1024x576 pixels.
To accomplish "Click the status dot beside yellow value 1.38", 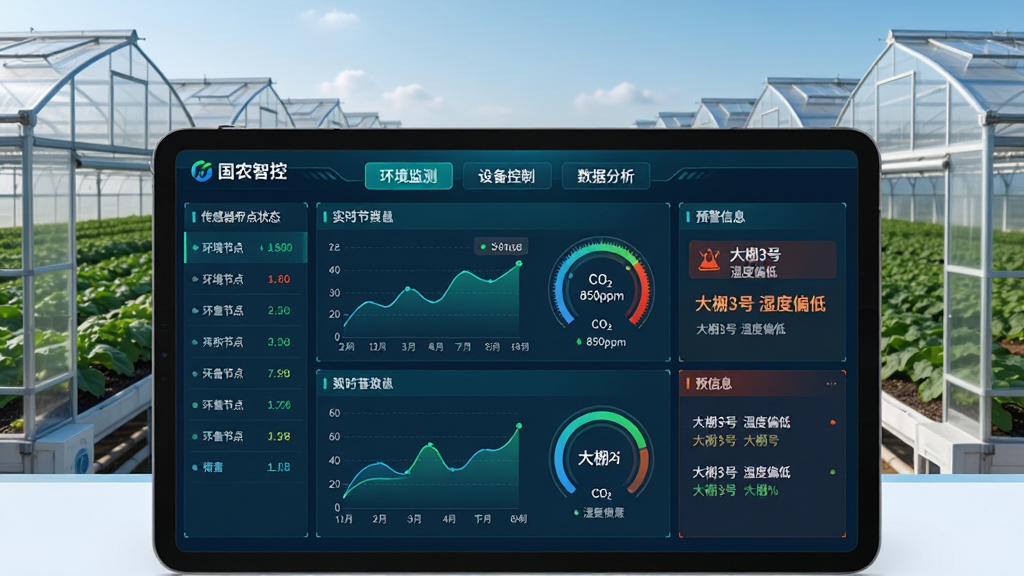I will tap(195, 436).
